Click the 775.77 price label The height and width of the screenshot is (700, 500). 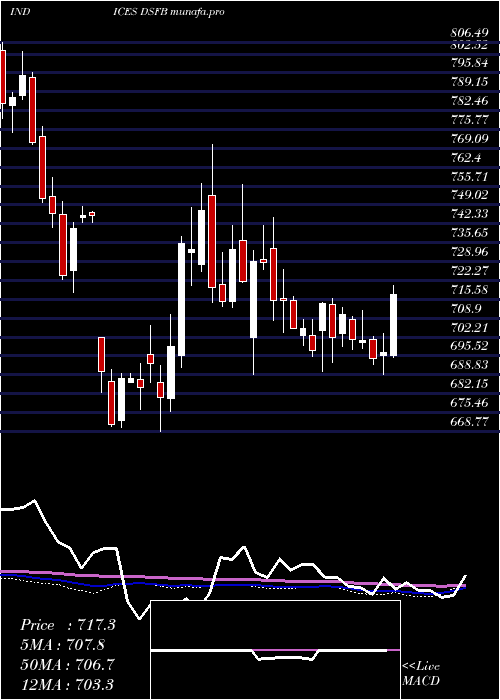(x=469, y=120)
